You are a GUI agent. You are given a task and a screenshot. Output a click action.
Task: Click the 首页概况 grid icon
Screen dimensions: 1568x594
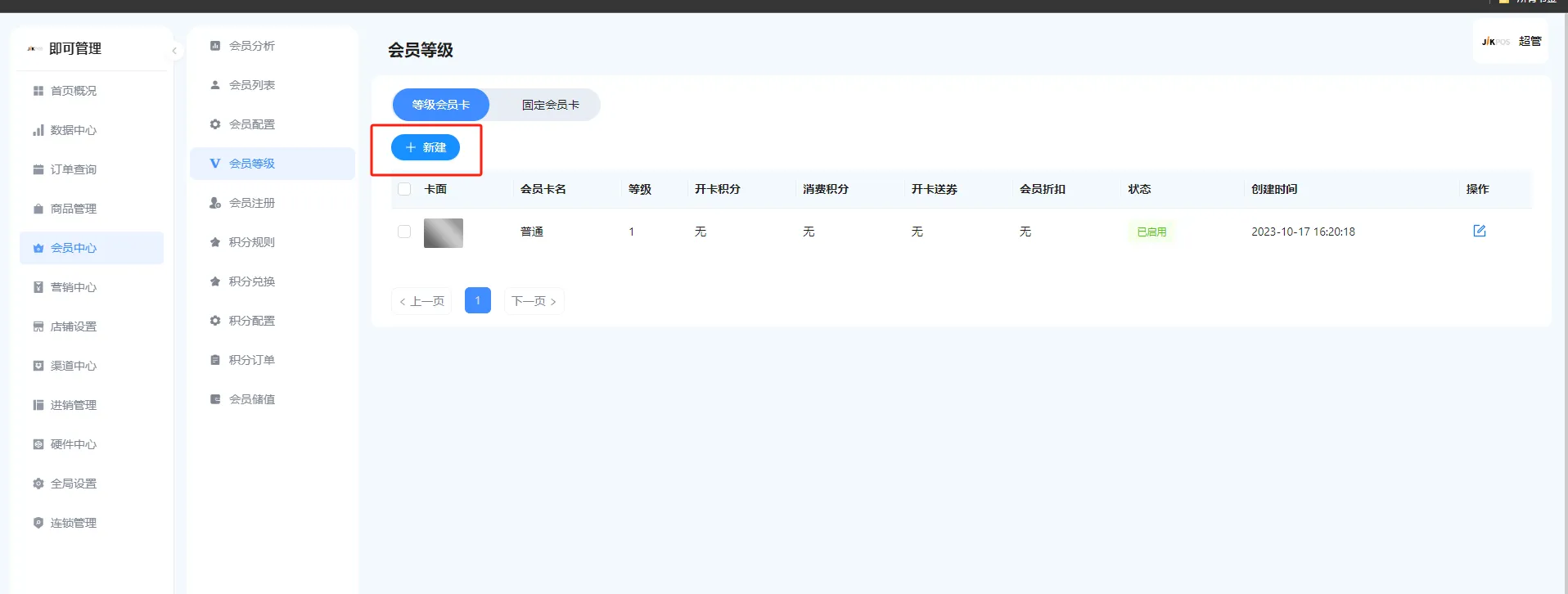point(38,91)
